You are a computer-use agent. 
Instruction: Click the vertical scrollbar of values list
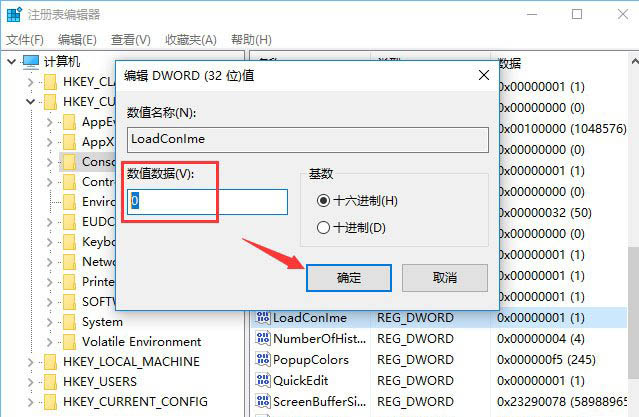click(631, 280)
